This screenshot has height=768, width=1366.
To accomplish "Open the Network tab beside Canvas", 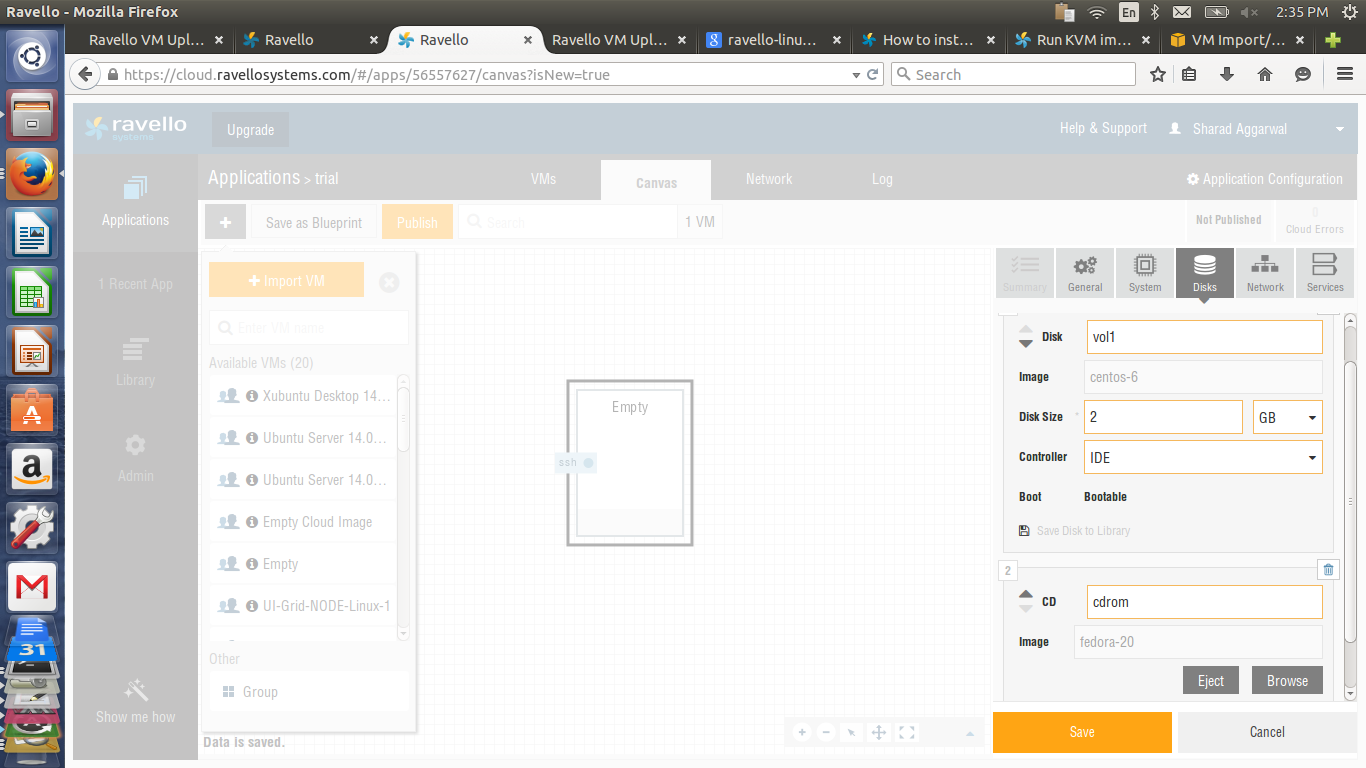I will click(769, 179).
